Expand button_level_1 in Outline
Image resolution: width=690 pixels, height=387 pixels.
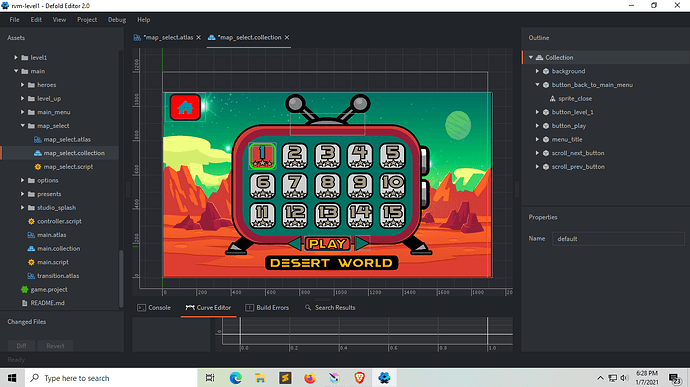pyautogui.click(x=537, y=112)
